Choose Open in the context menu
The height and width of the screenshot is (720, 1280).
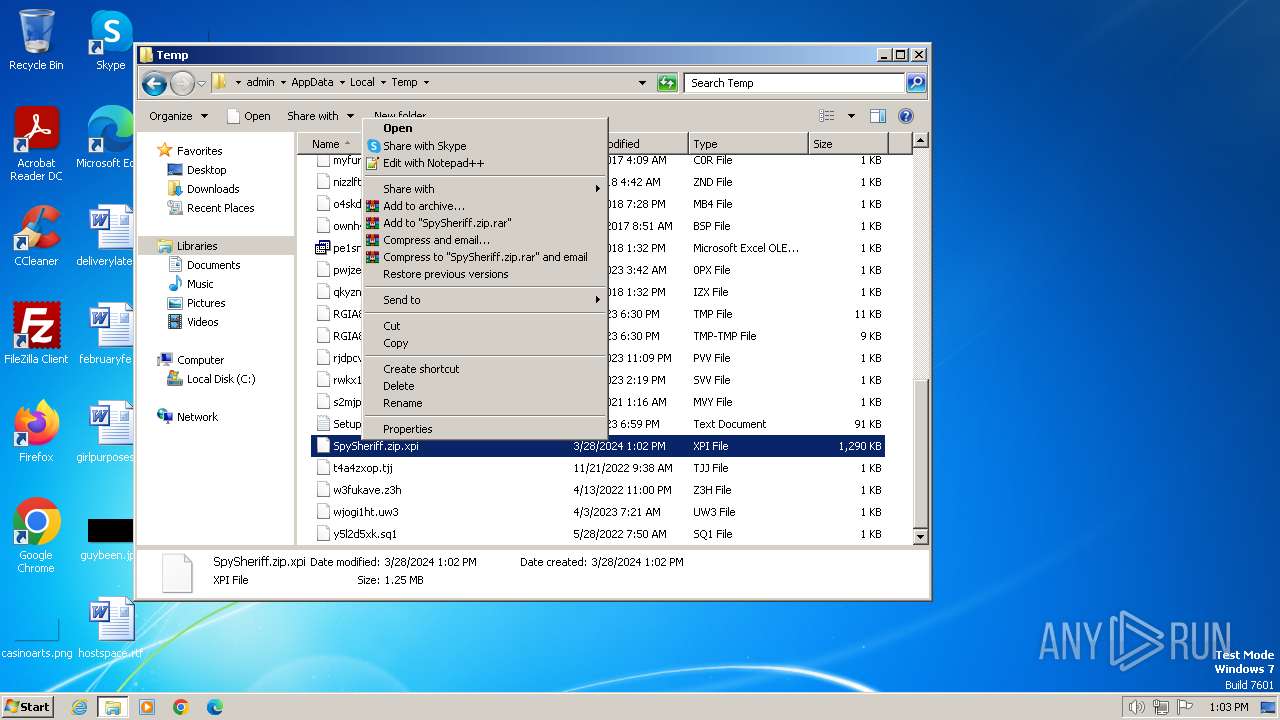pos(485,128)
